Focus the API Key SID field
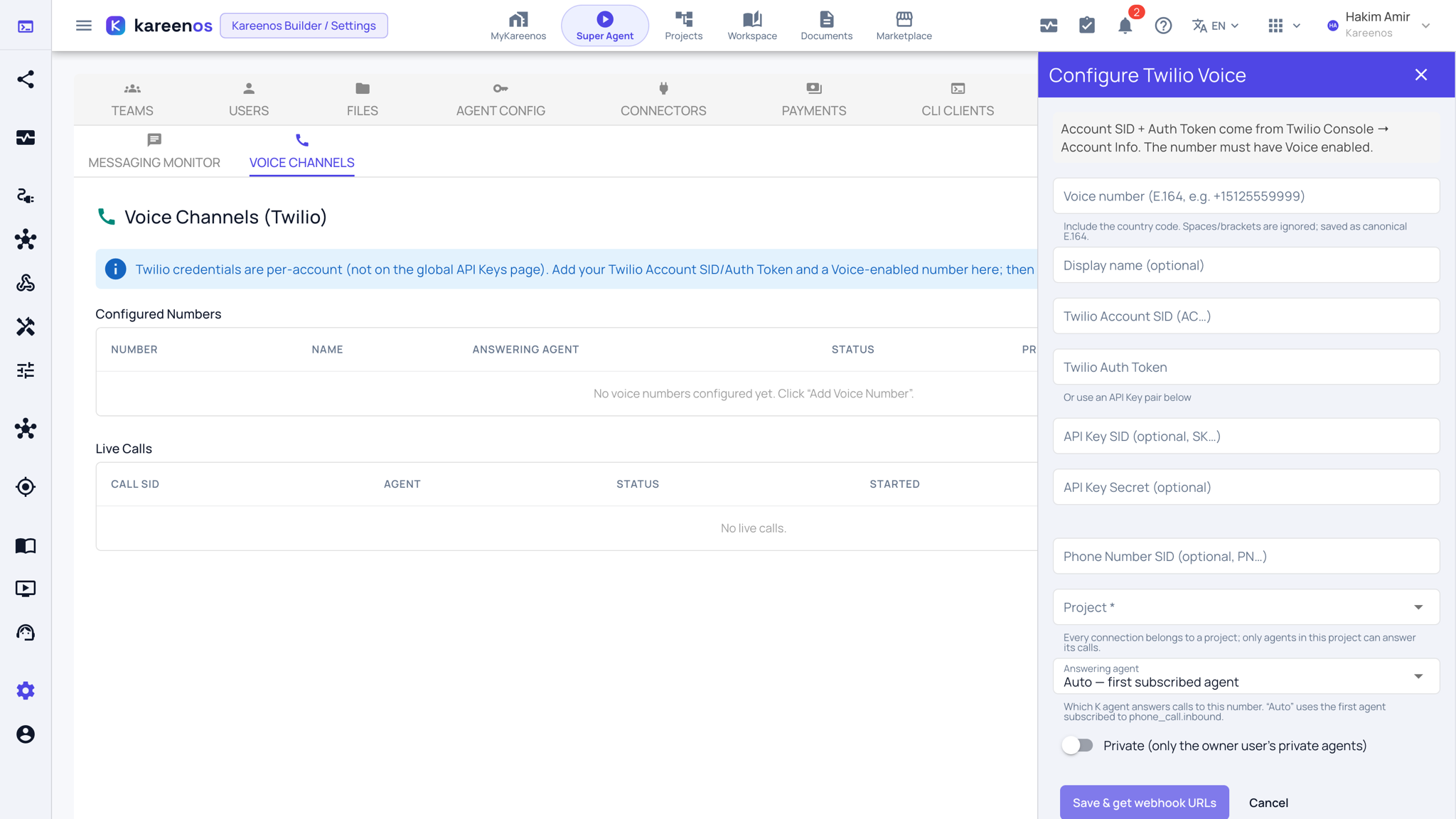This screenshot has height=819, width=1456. pos(1246,436)
